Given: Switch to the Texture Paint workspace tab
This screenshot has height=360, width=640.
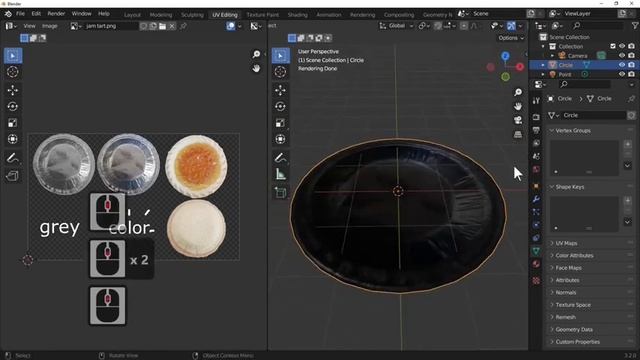Looking at the screenshot, I should pyautogui.click(x=262, y=15).
